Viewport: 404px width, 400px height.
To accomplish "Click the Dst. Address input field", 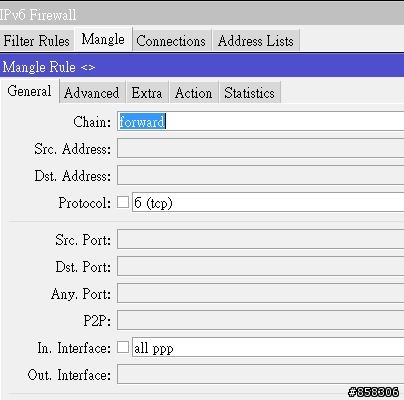I will [261, 175].
